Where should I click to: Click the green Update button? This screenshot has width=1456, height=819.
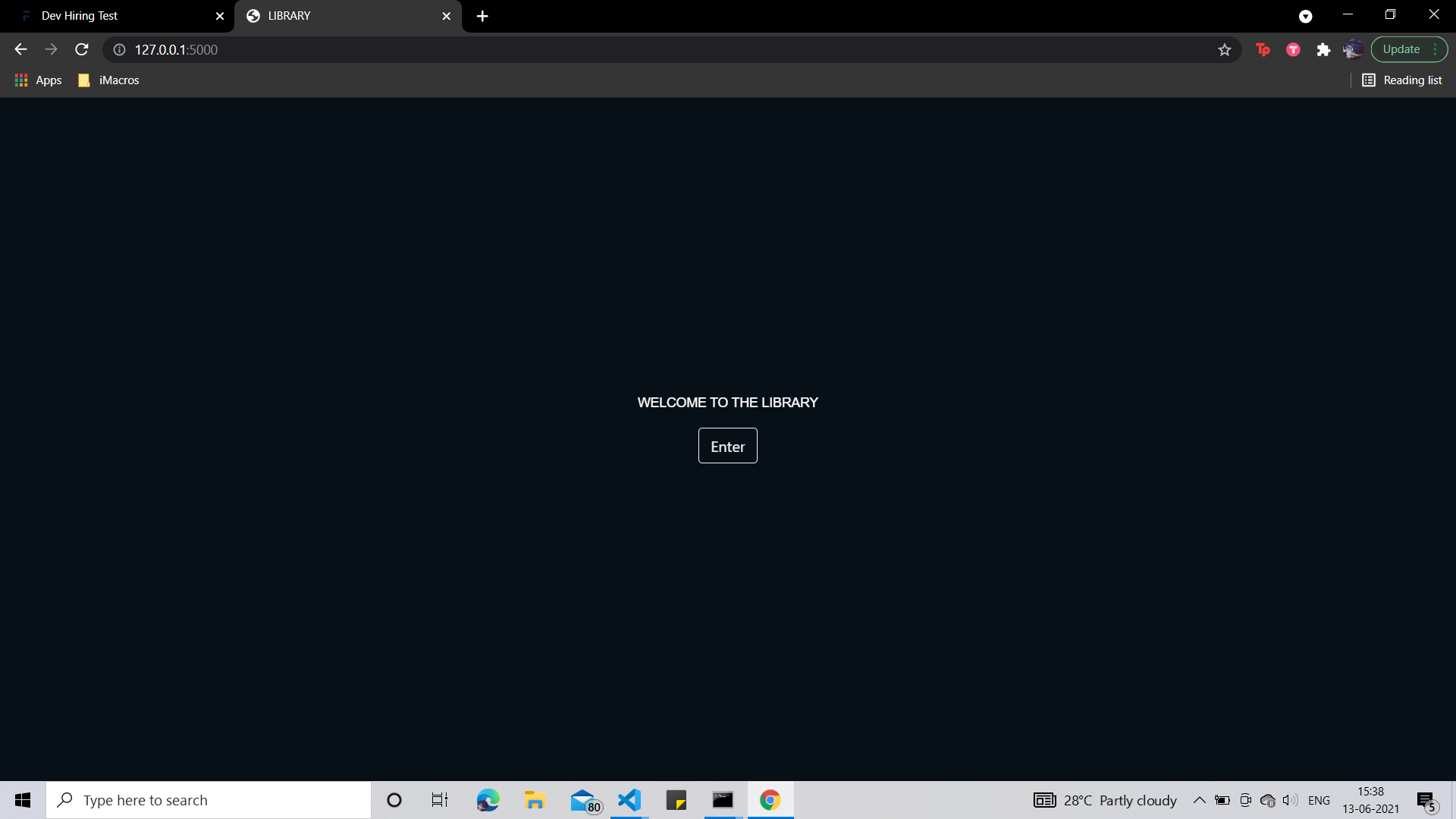tap(1401, 49)
